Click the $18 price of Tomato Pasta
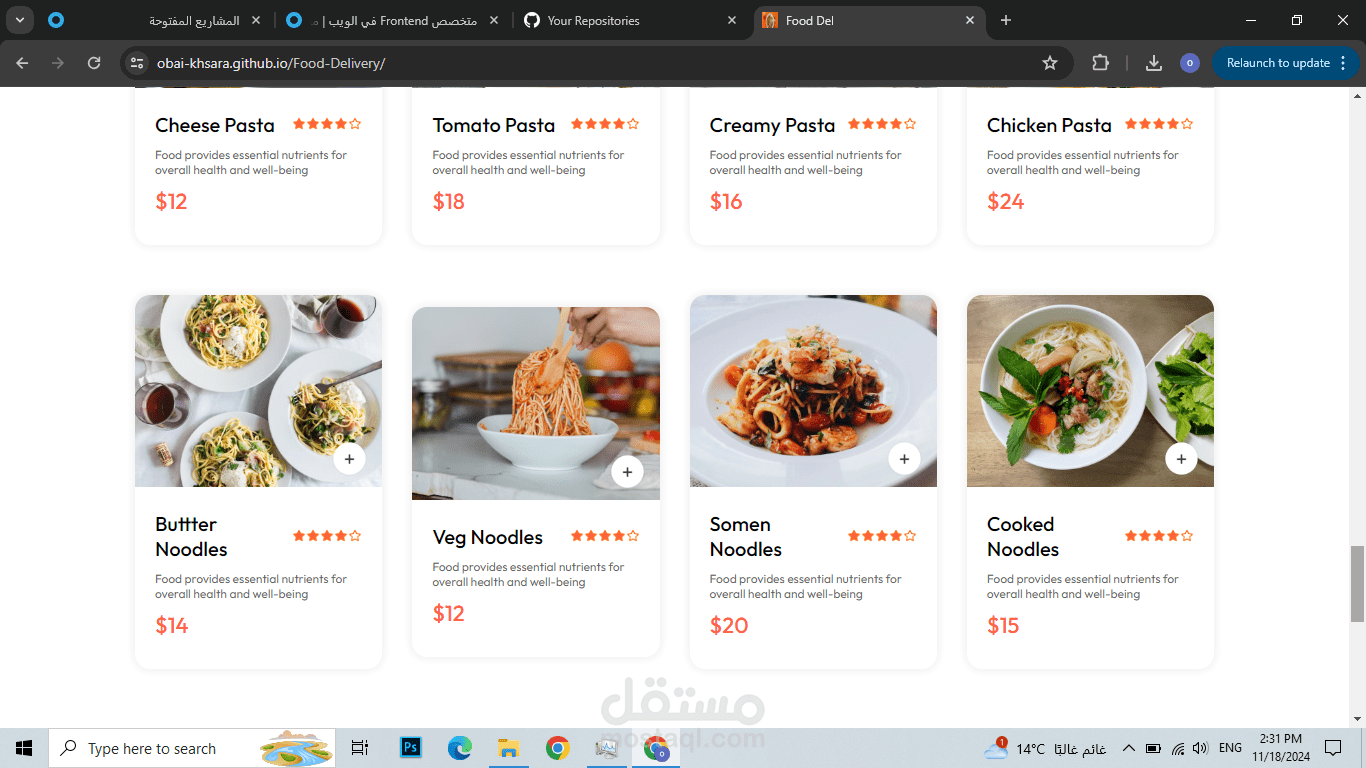 coord(449,201)
